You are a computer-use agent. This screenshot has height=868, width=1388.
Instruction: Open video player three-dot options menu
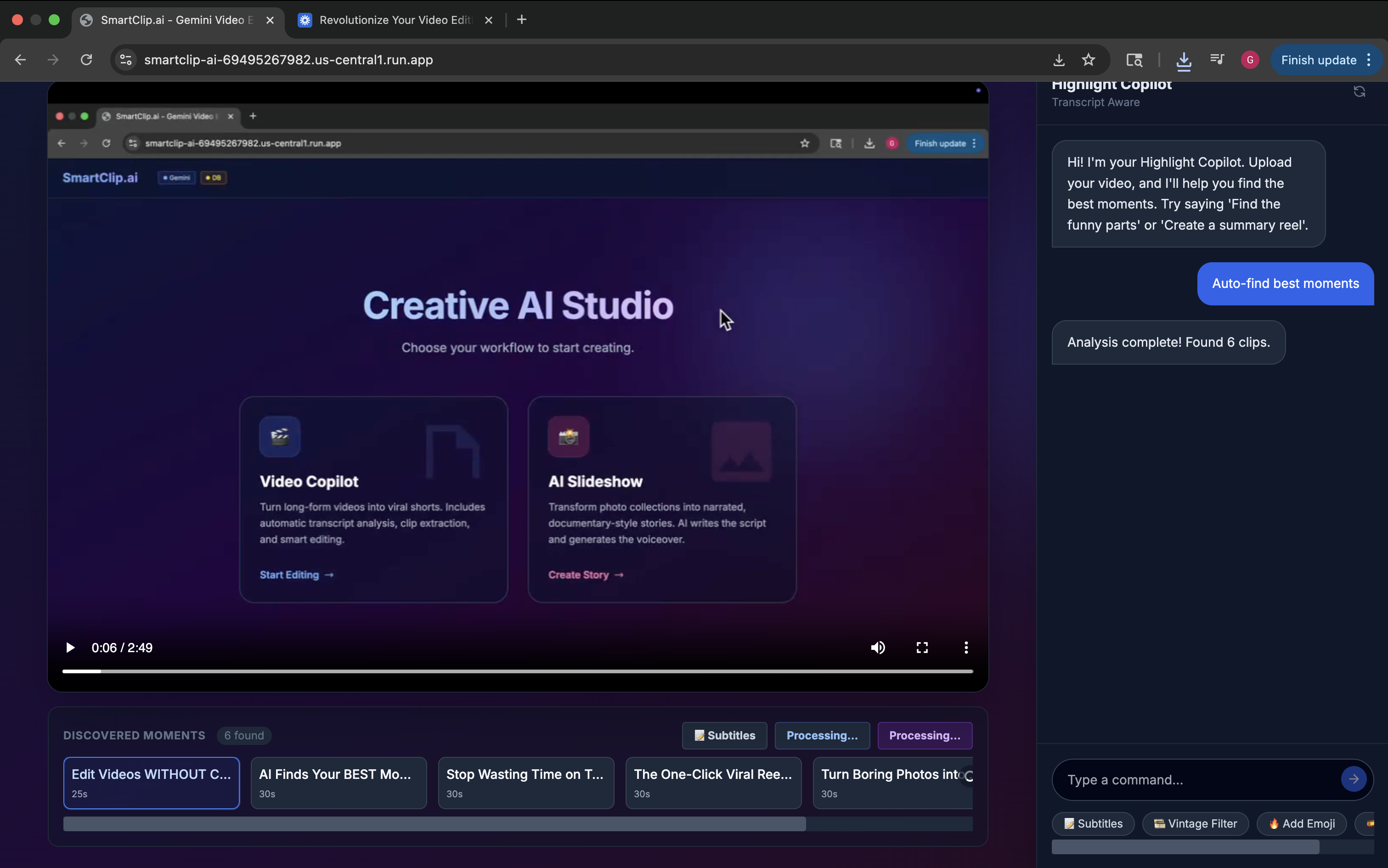966,648
